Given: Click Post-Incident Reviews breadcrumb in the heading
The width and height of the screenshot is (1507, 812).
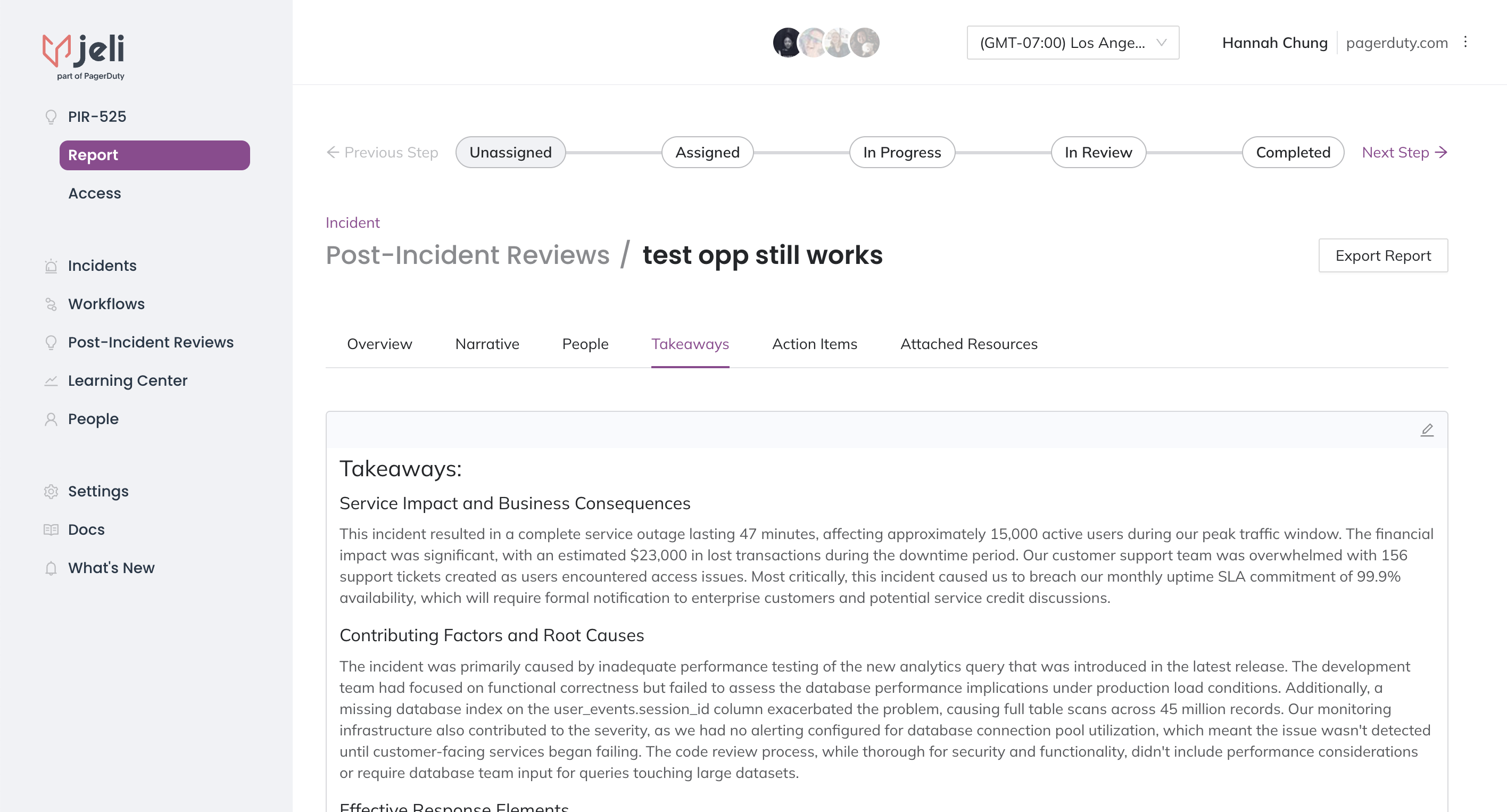Looking at the screenshot, I should tap(467, 255).
